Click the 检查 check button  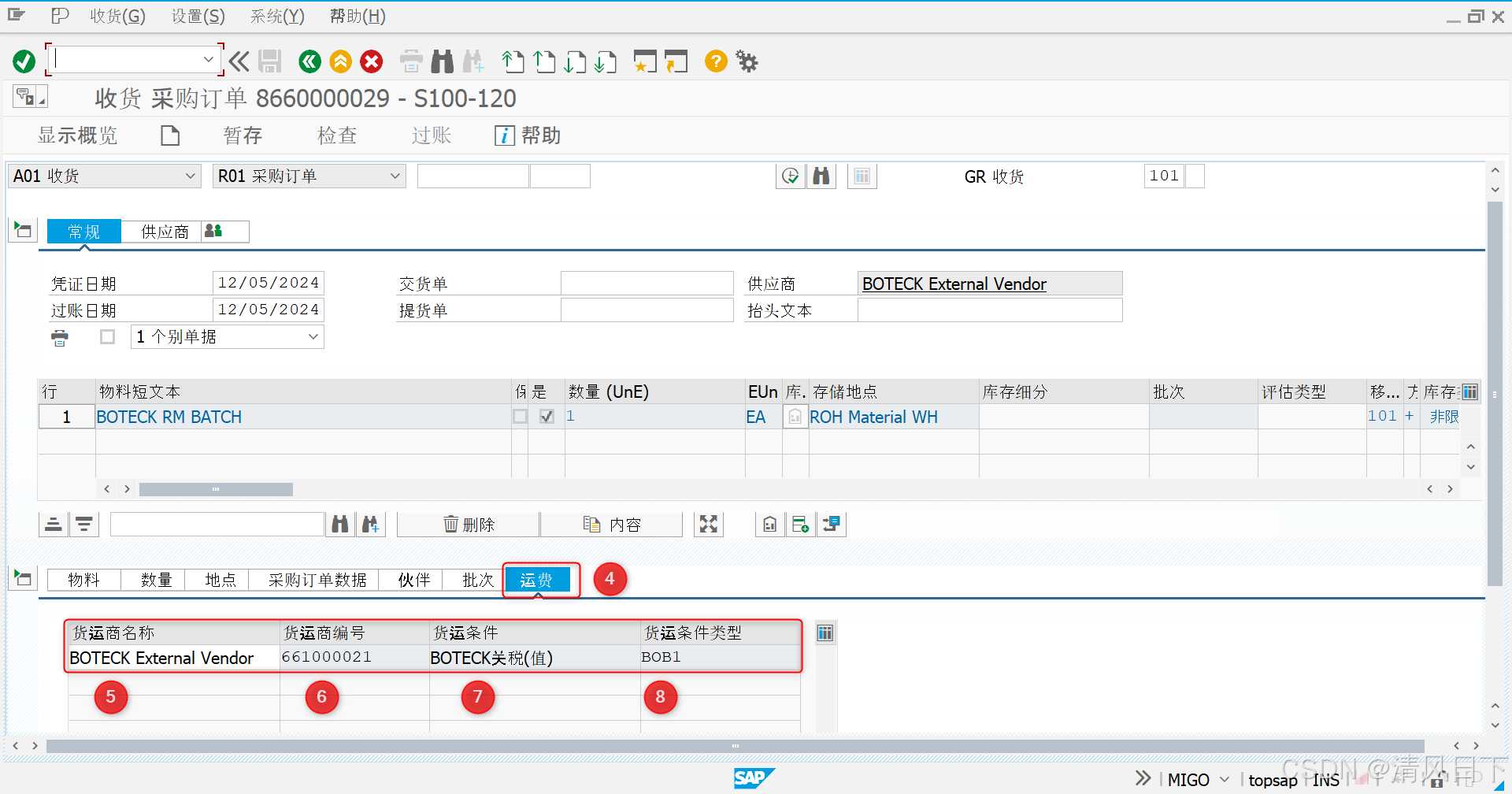337,135
